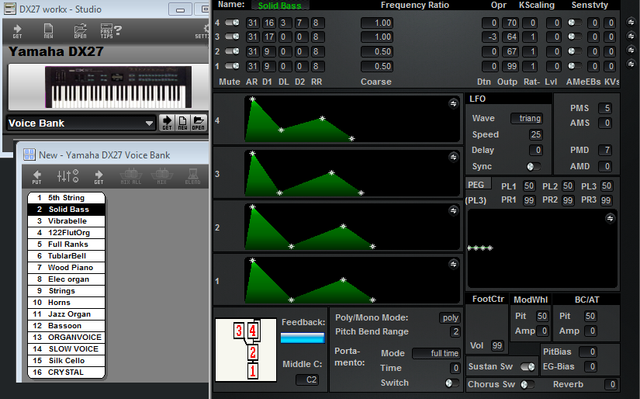
Task: Click swap icon on operator 2 envelope
Action: 453,211
